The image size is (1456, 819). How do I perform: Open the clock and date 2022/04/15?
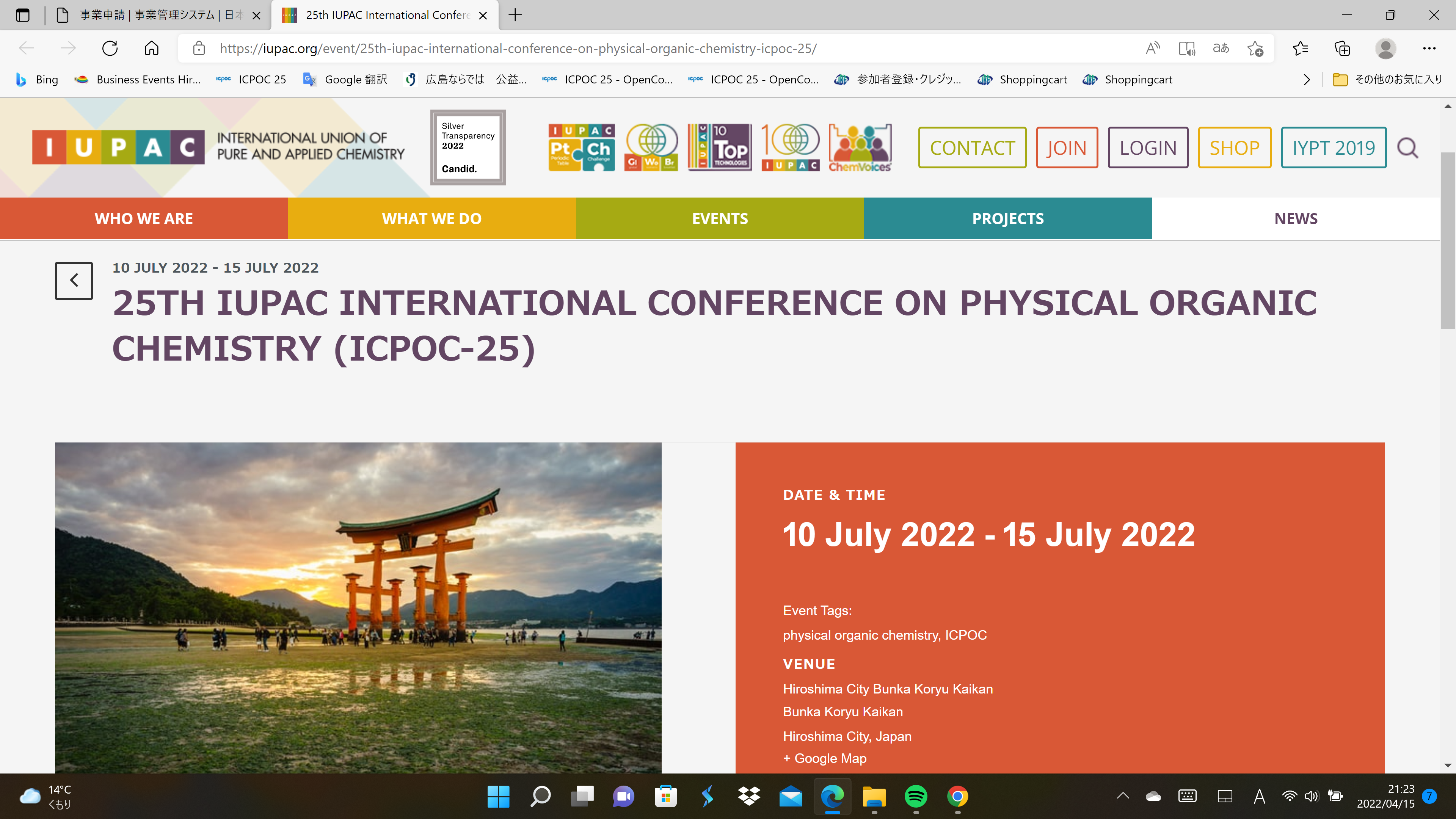[1385, 796]
